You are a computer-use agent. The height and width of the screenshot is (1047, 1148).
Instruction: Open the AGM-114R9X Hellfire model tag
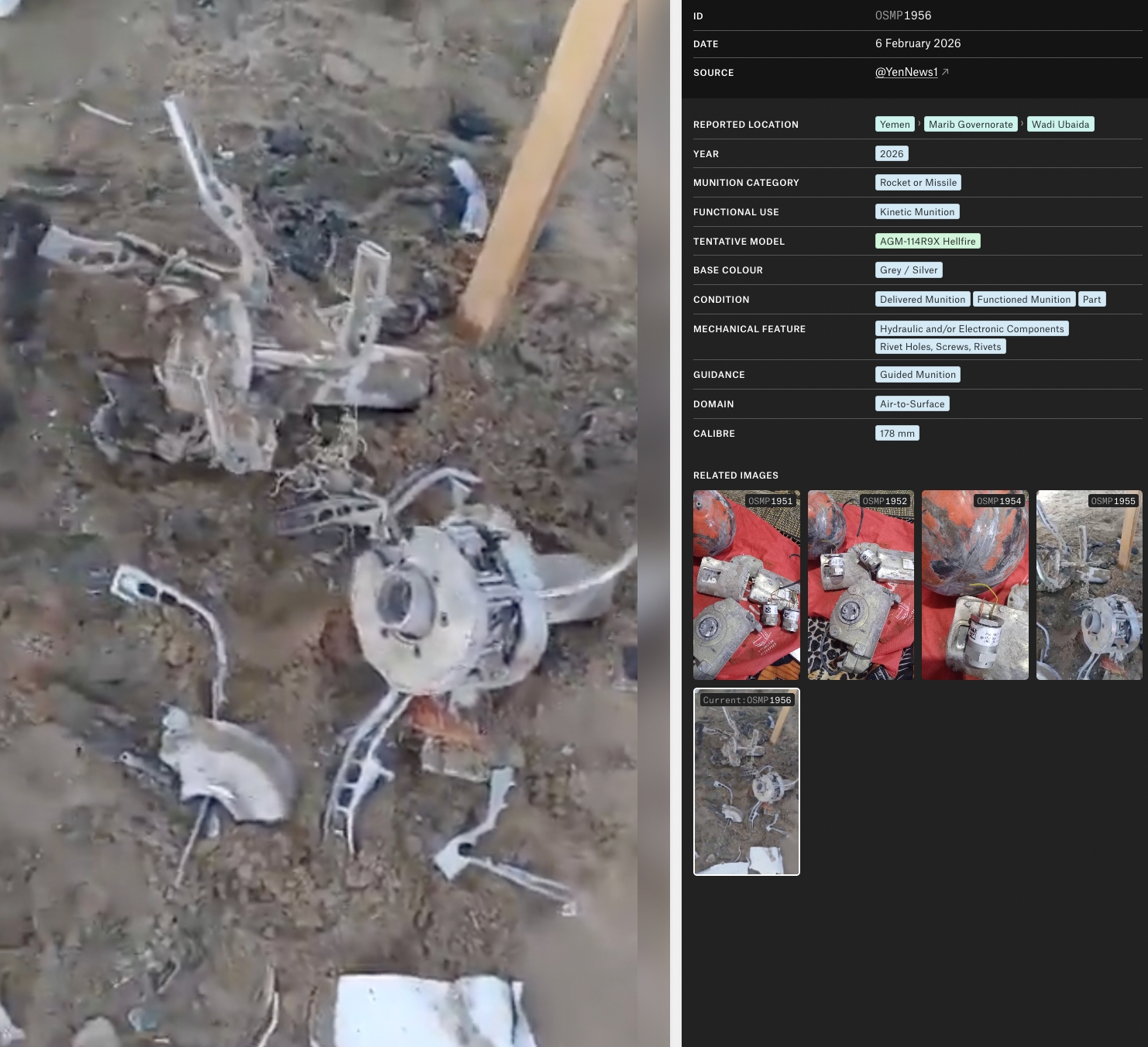927,241
